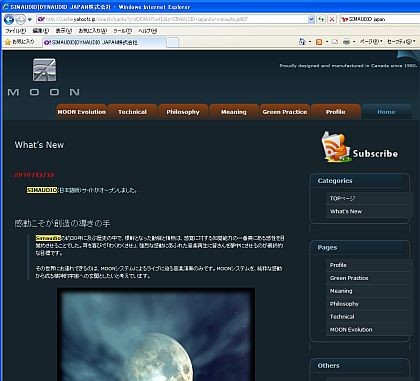Click the Home icon in the command bar
The image size is (420, 381).
tap(302, 42)
